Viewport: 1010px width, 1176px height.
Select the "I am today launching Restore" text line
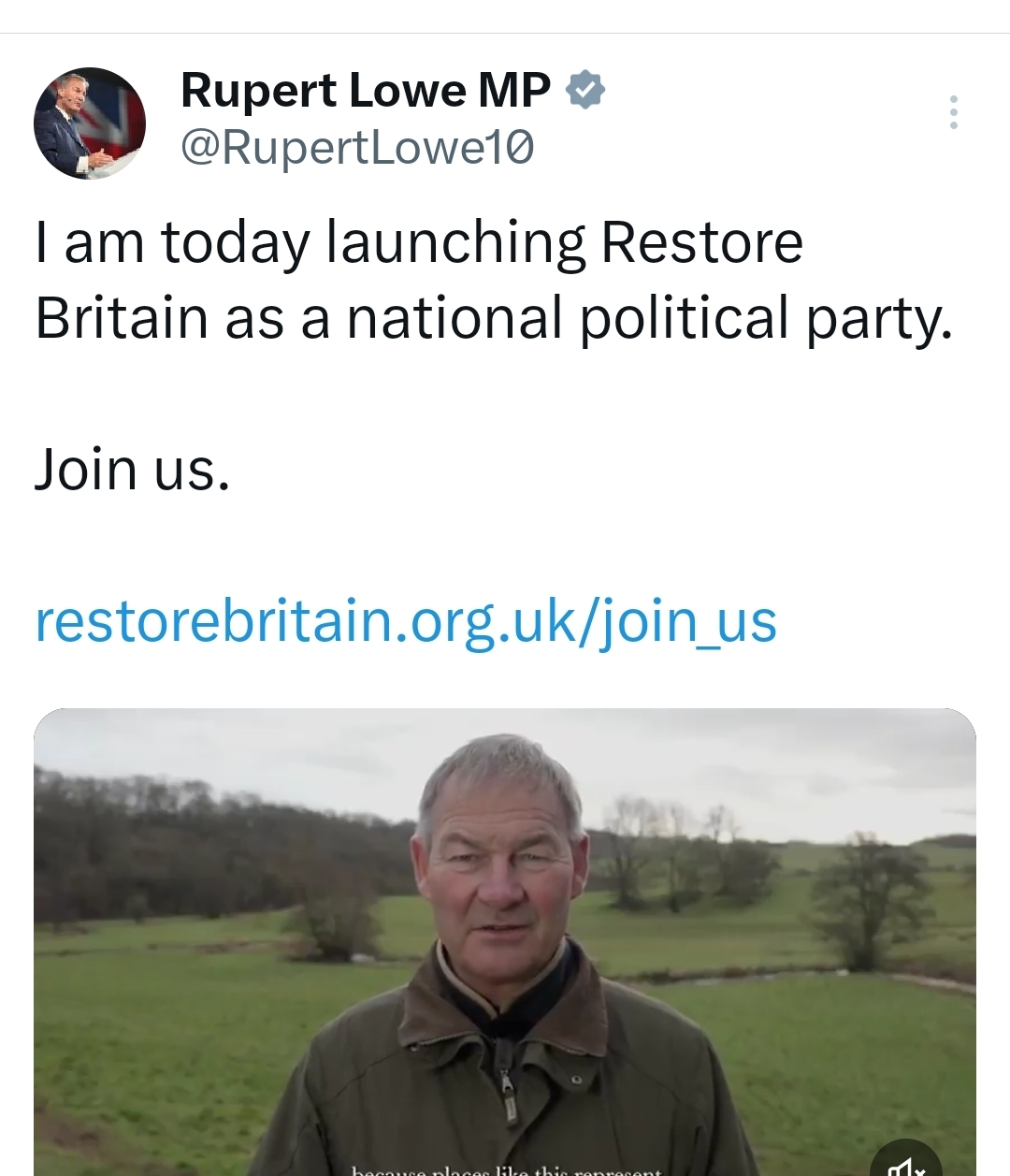419,242
